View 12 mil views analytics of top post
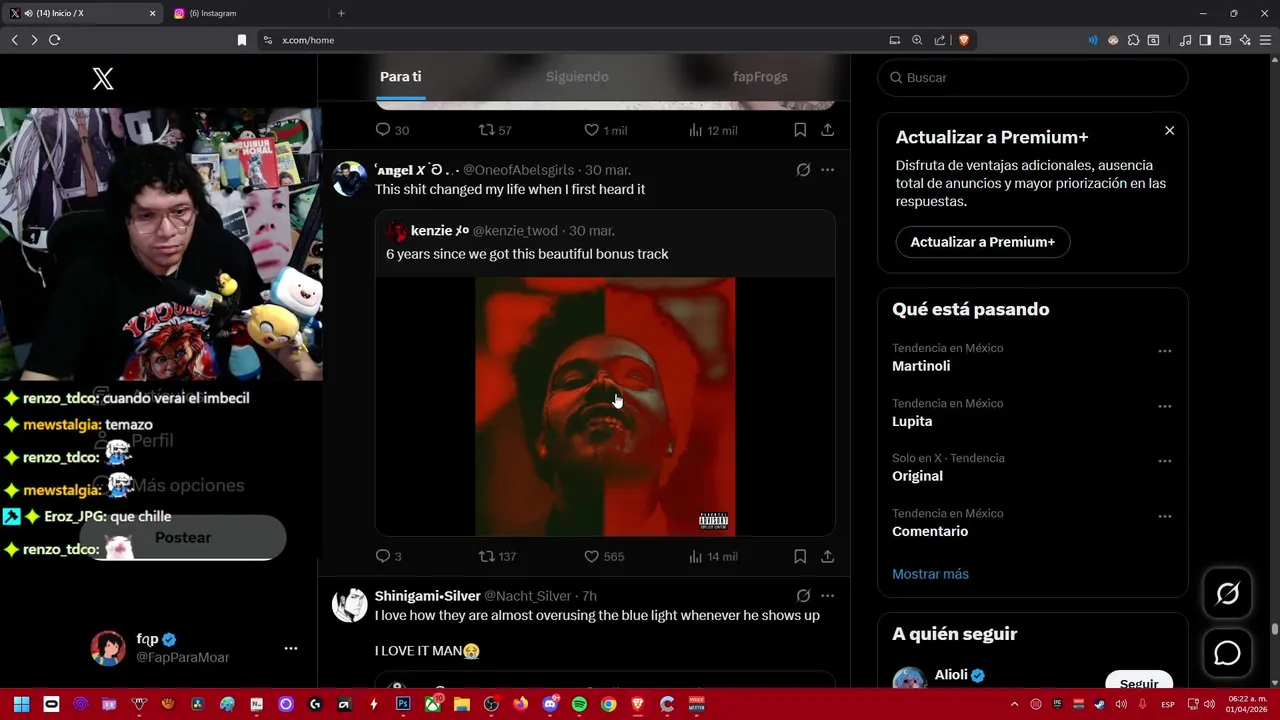 [x=713, y=130]
